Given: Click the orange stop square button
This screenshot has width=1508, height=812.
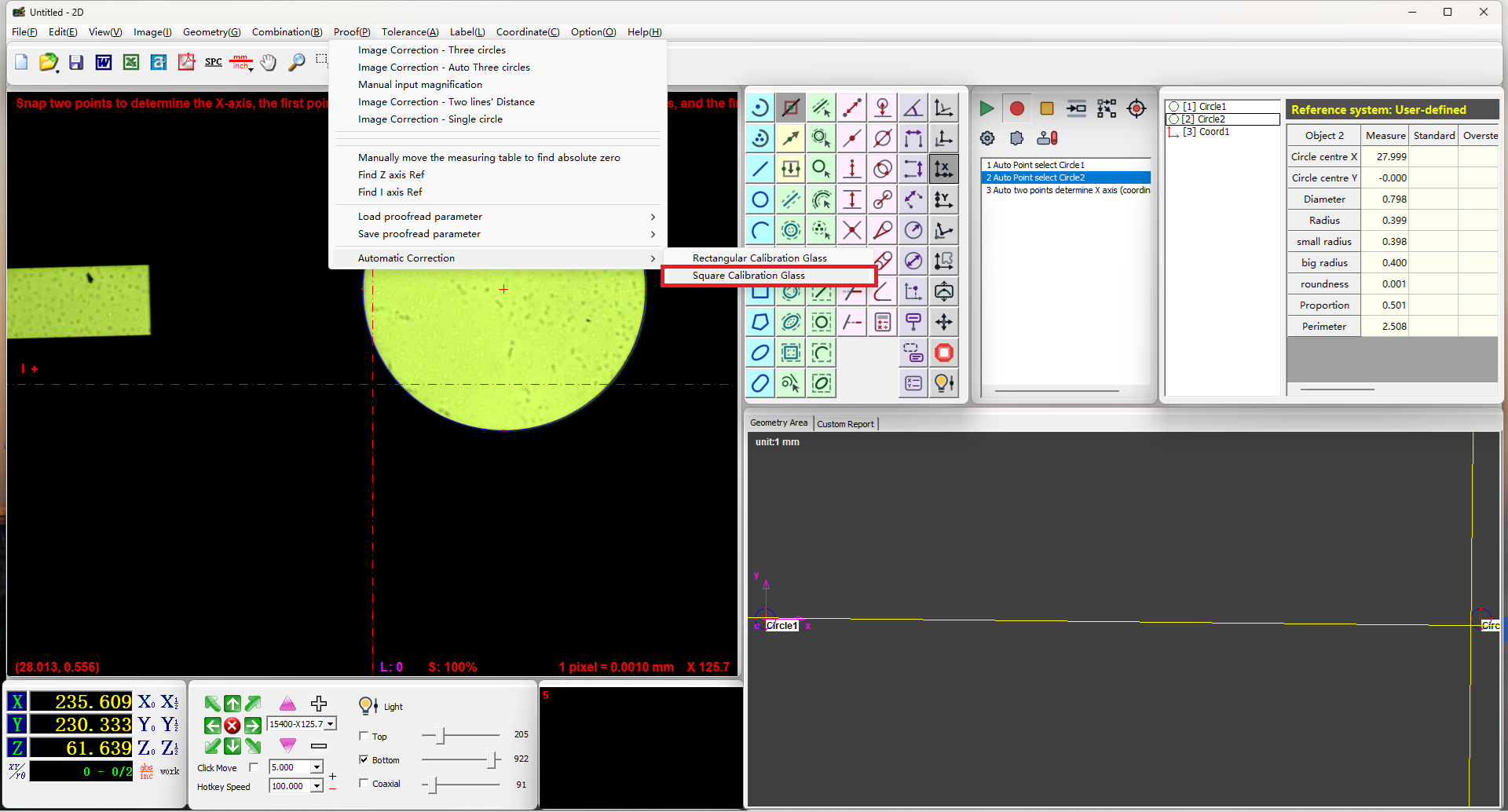Looking at the screenshot, I should [x=1046, y=108].
